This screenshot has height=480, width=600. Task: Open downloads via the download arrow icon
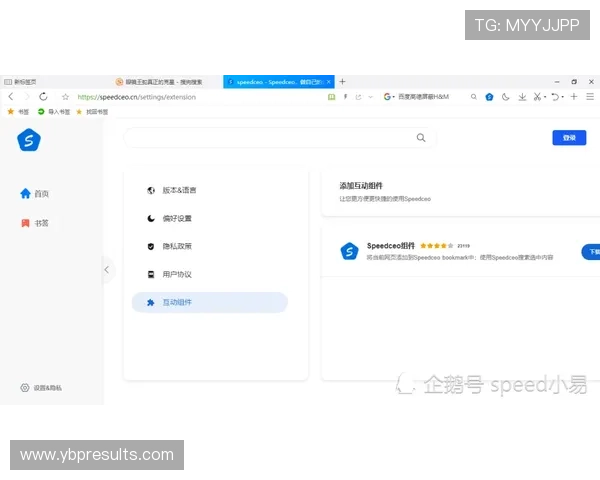click(x=522, y=97)
